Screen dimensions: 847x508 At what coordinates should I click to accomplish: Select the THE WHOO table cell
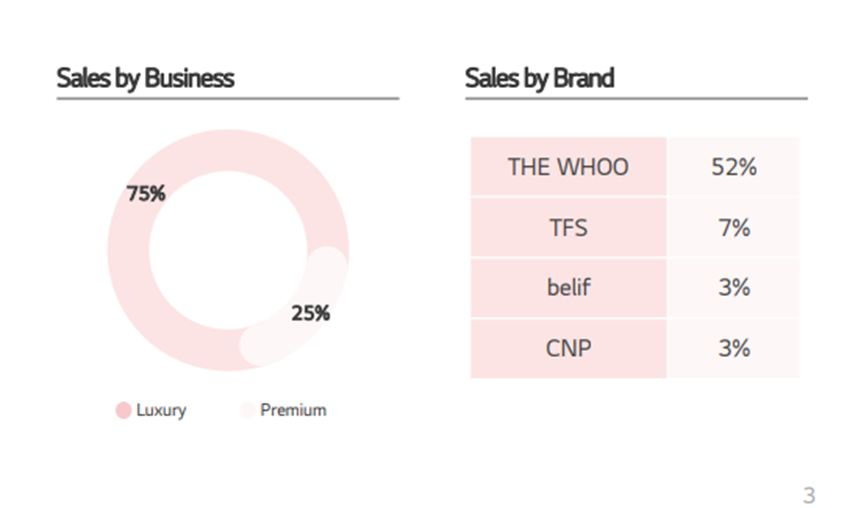[x=568, y=167]
